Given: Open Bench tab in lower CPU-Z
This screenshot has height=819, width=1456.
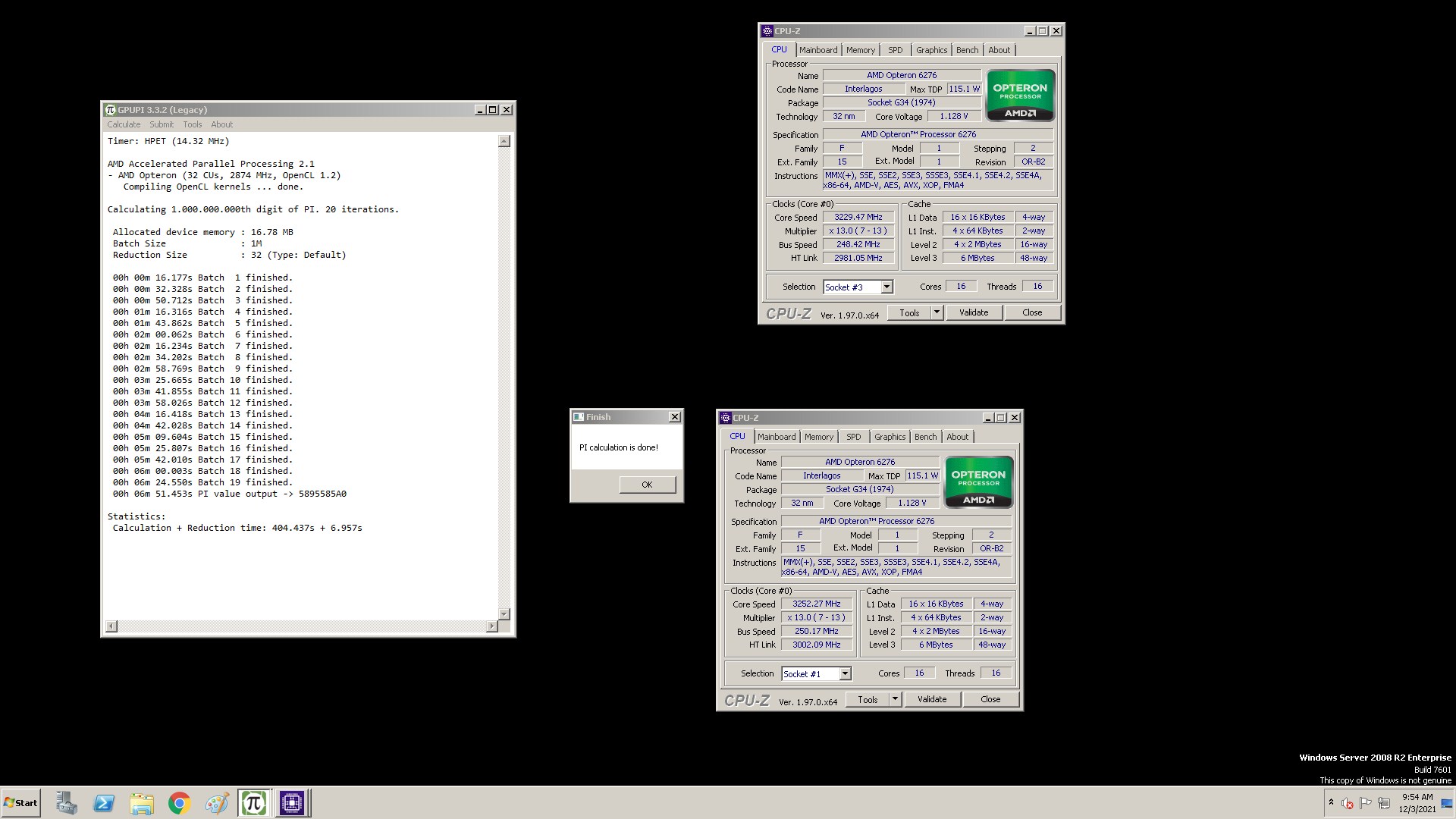Looking at the screenshot, I should point(925,437).
